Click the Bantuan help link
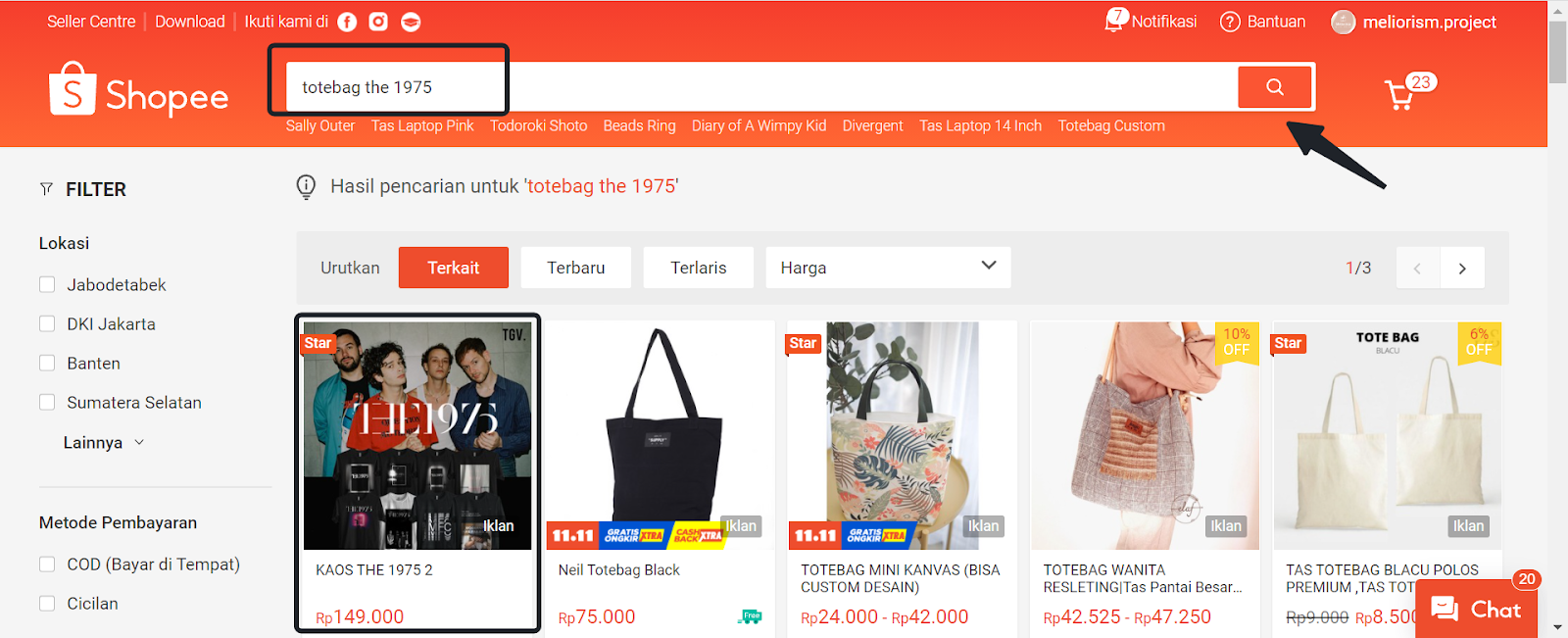Image resolution: width=1568 pixels, height=638 pixels. (1276, 22)
